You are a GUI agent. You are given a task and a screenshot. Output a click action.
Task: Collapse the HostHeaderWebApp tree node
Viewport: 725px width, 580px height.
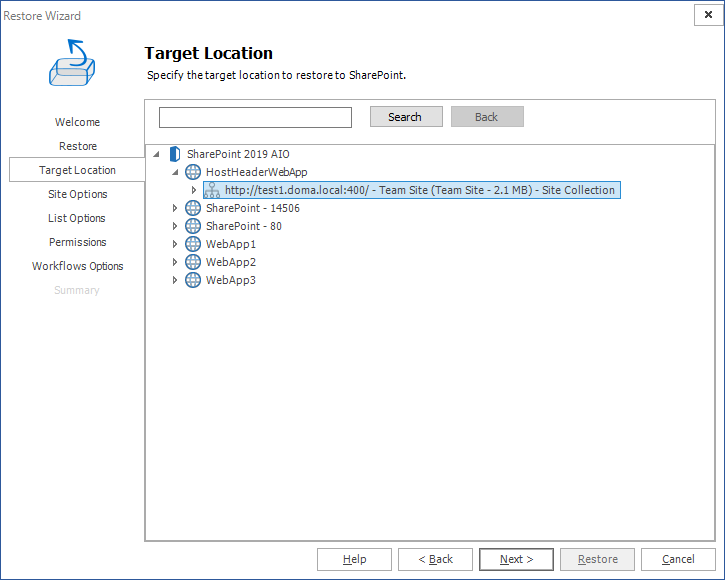coord(175,172)
